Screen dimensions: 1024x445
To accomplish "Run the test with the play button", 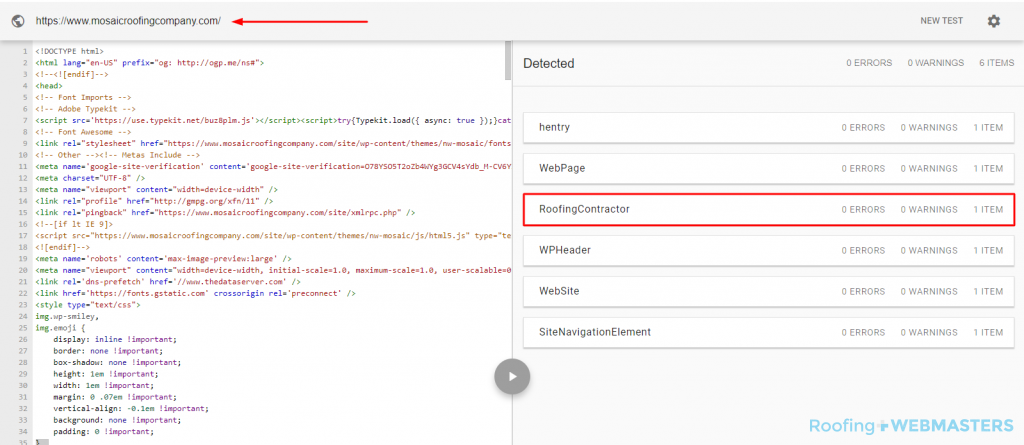I will [x=512, y=376].
